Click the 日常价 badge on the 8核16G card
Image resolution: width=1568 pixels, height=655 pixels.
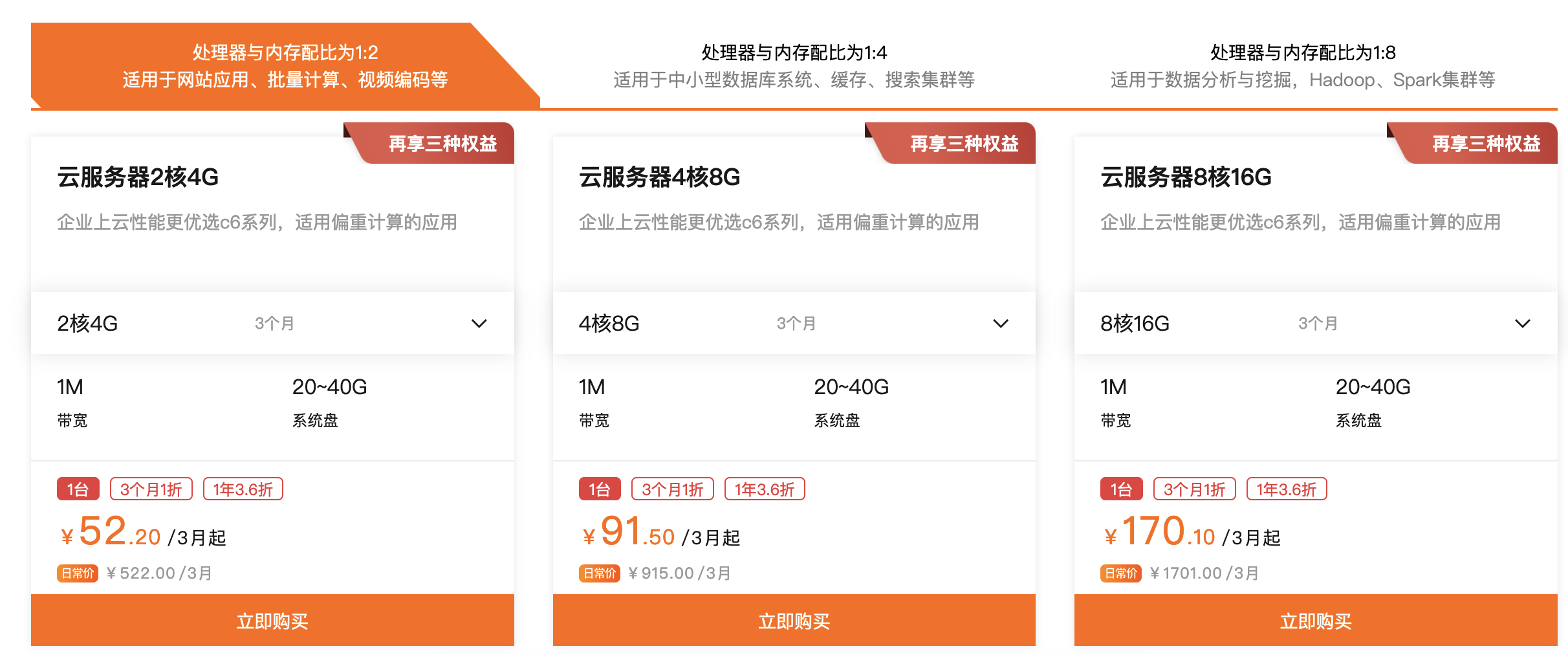[x=1121, y=573]
